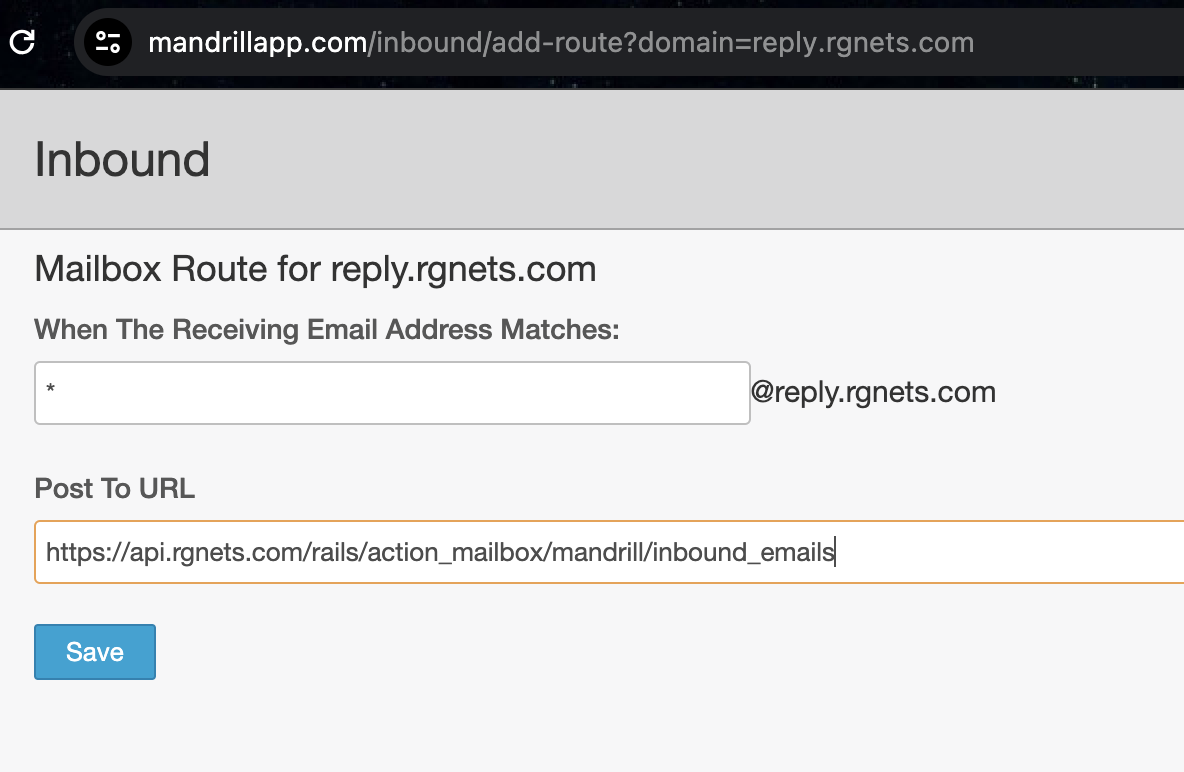This screenshot has width=1184, height=772.
Task: Reload the current page
Action: pos(22,42)
